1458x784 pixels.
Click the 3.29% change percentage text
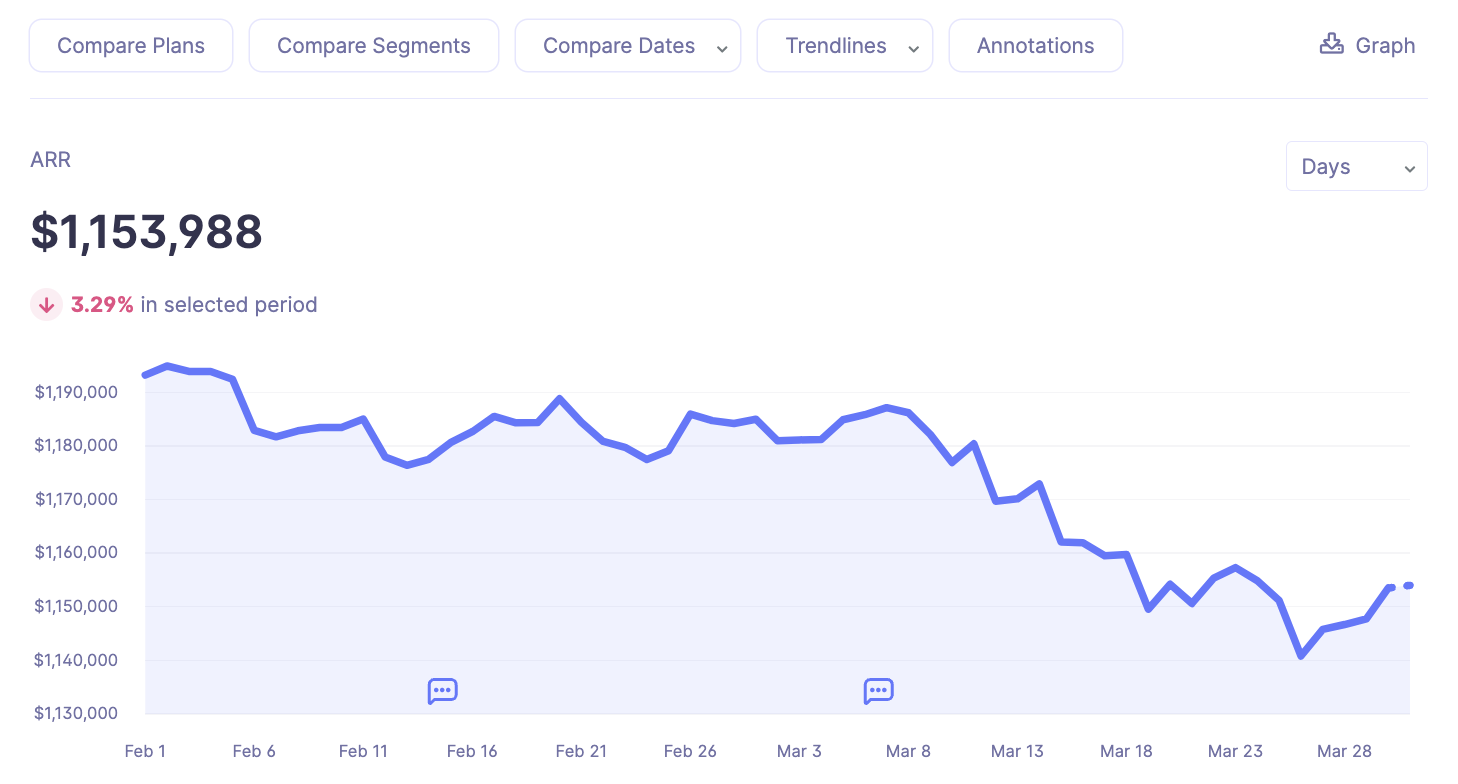[x=102, y=305]
